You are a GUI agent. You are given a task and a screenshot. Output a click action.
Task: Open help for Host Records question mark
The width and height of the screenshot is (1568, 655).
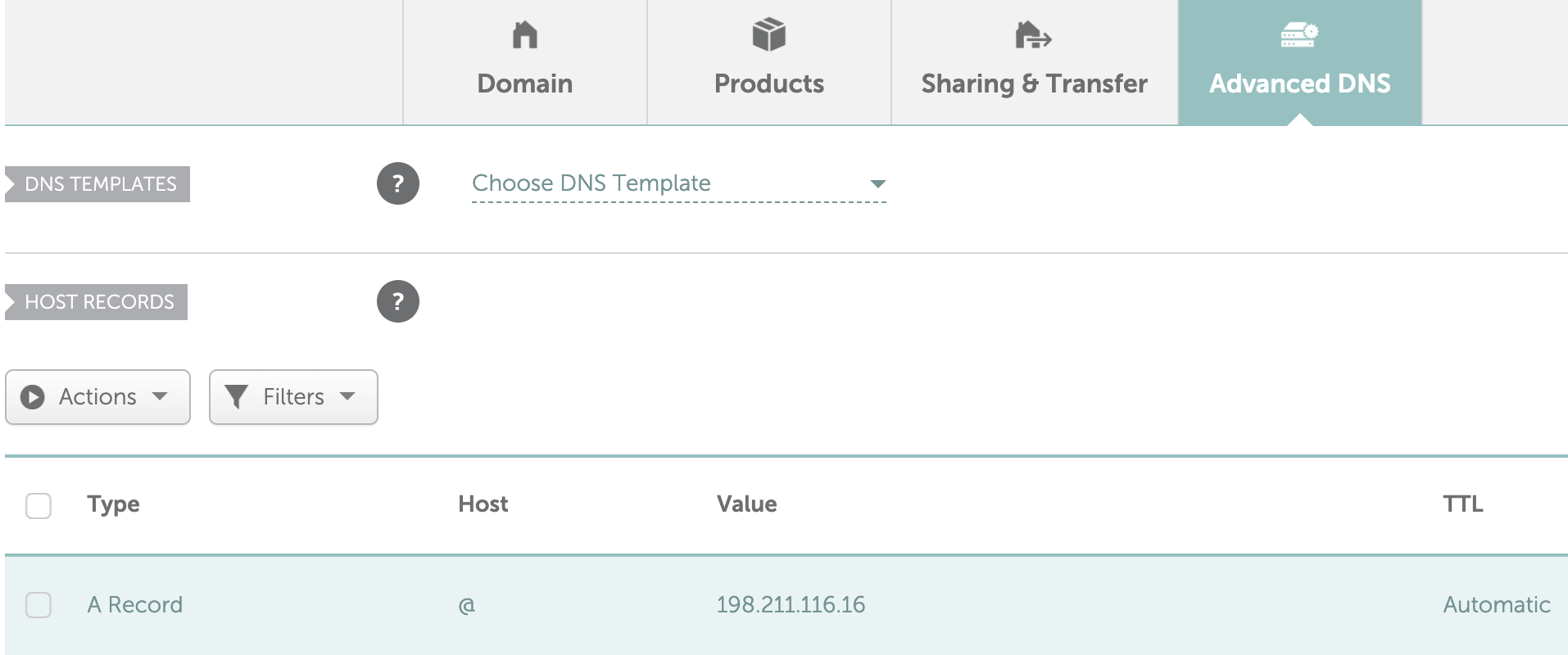pyautogui.click(x=398, y=301)
